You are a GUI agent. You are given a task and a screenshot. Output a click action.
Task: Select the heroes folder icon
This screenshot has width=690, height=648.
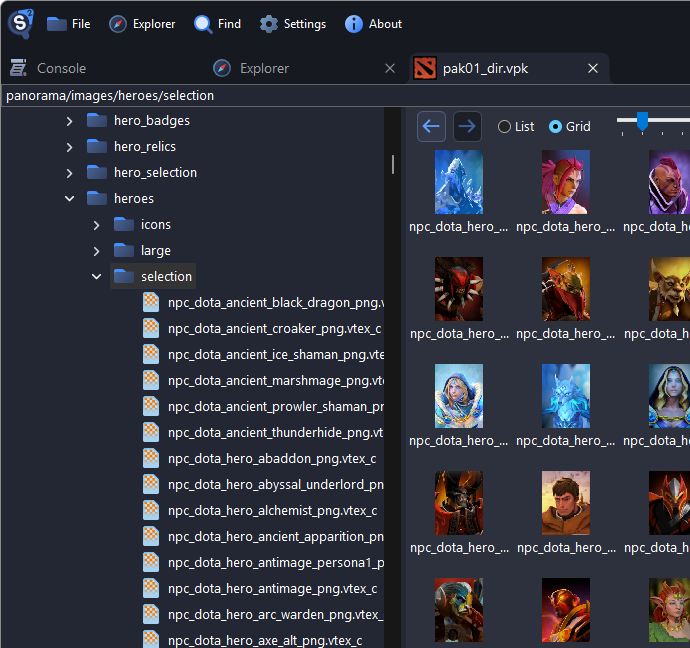97,198
